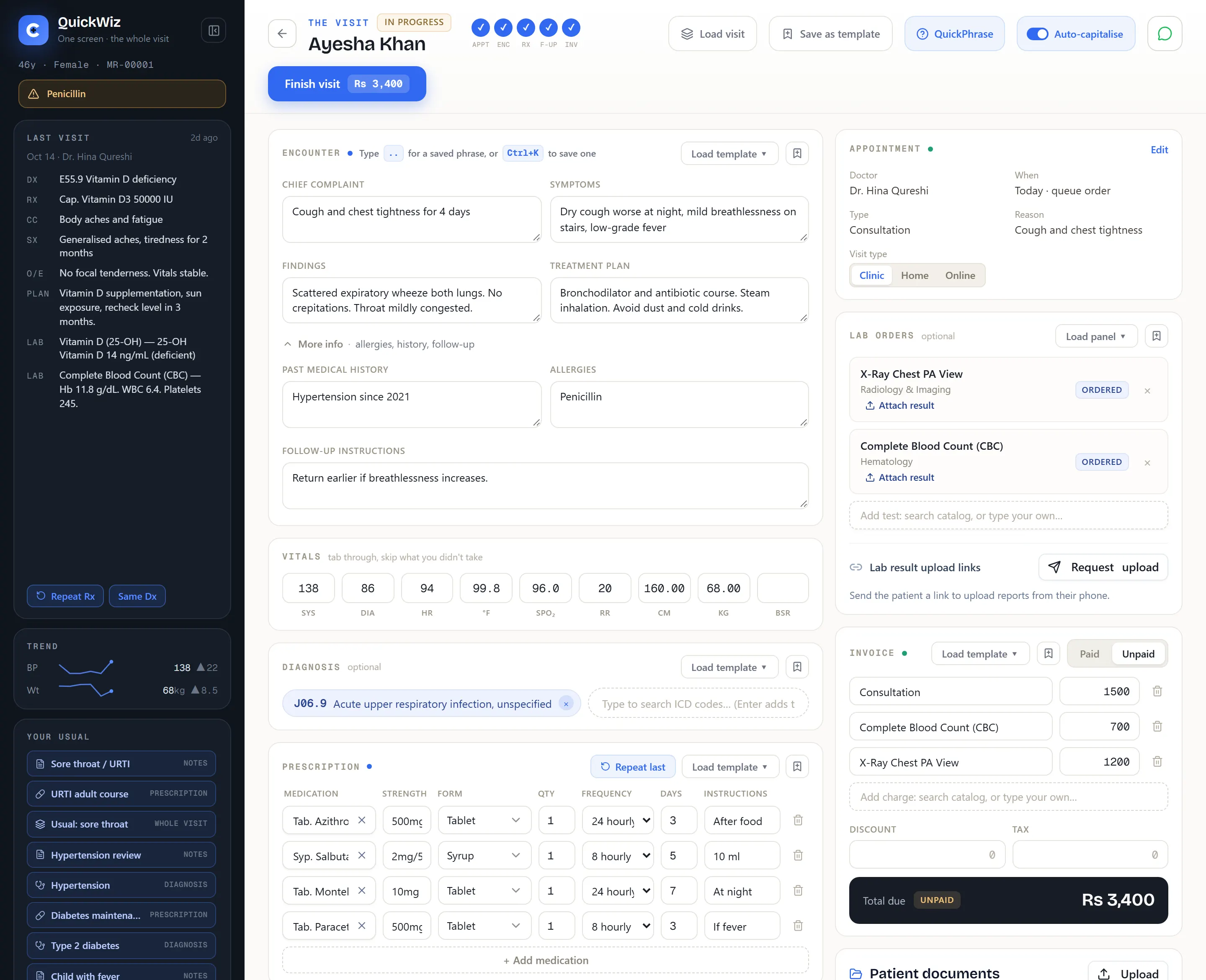The image size is (1206, 980).
Task: Open the Sore throat / URTI notes template
Action: [121, 763]
